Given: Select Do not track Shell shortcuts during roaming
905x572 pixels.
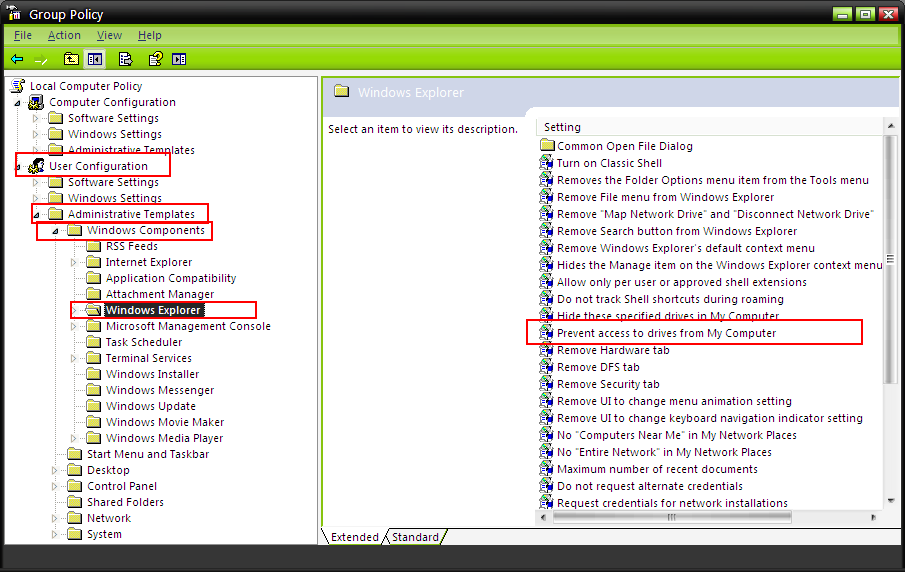Looking at the screenshot, I should pos(670,300).
